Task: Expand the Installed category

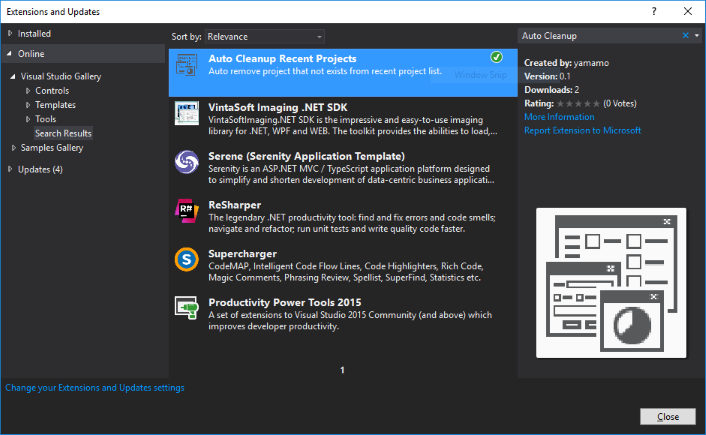Action: click(10, 33)
